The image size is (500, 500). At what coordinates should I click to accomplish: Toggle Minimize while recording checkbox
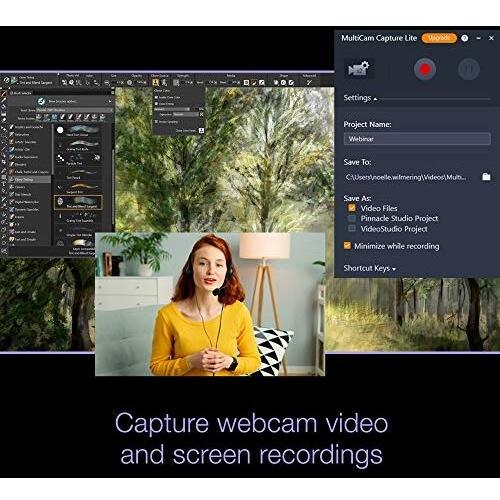[x=347, y=246]
